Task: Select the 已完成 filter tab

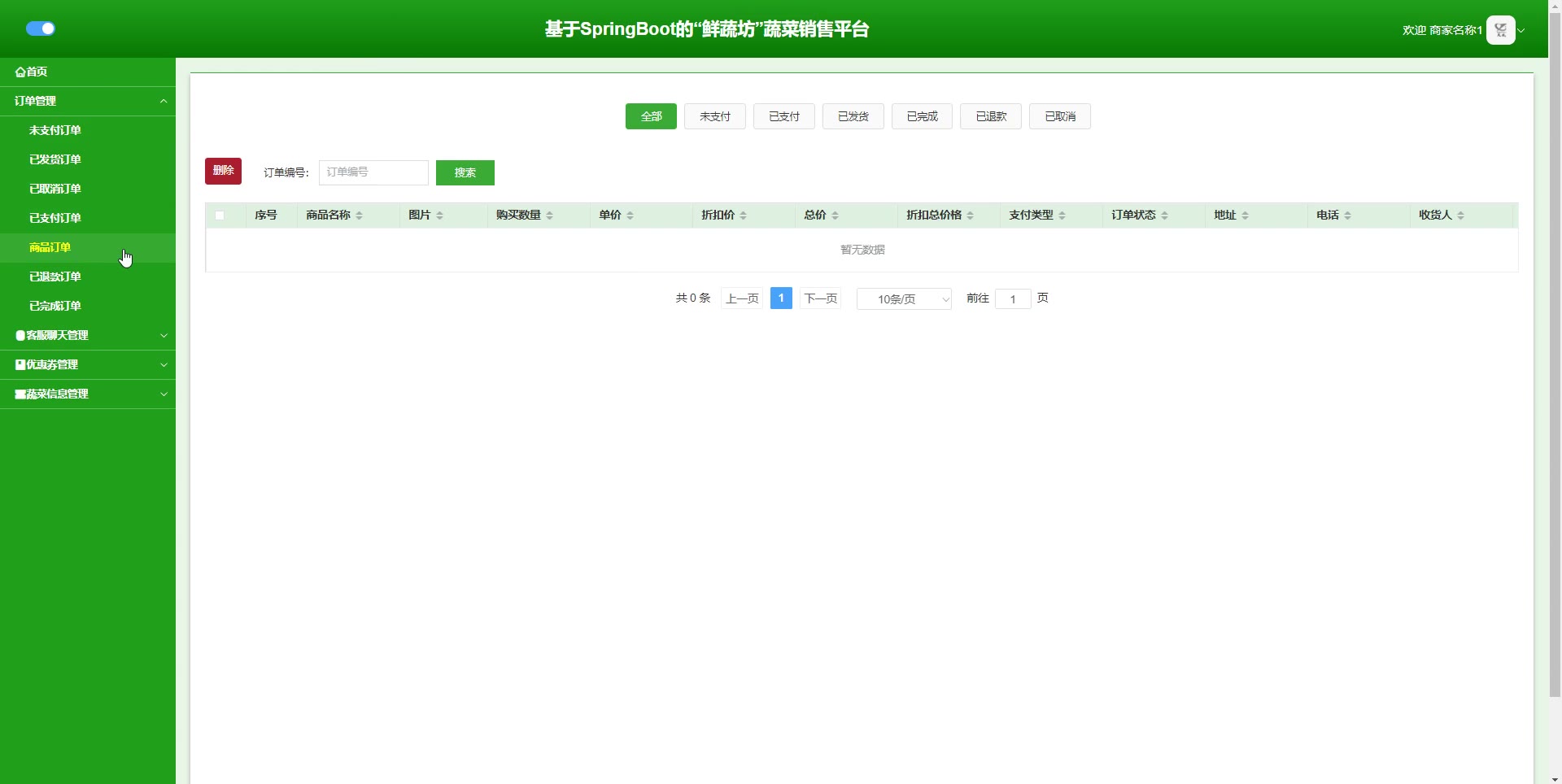Action: (922, 116)
